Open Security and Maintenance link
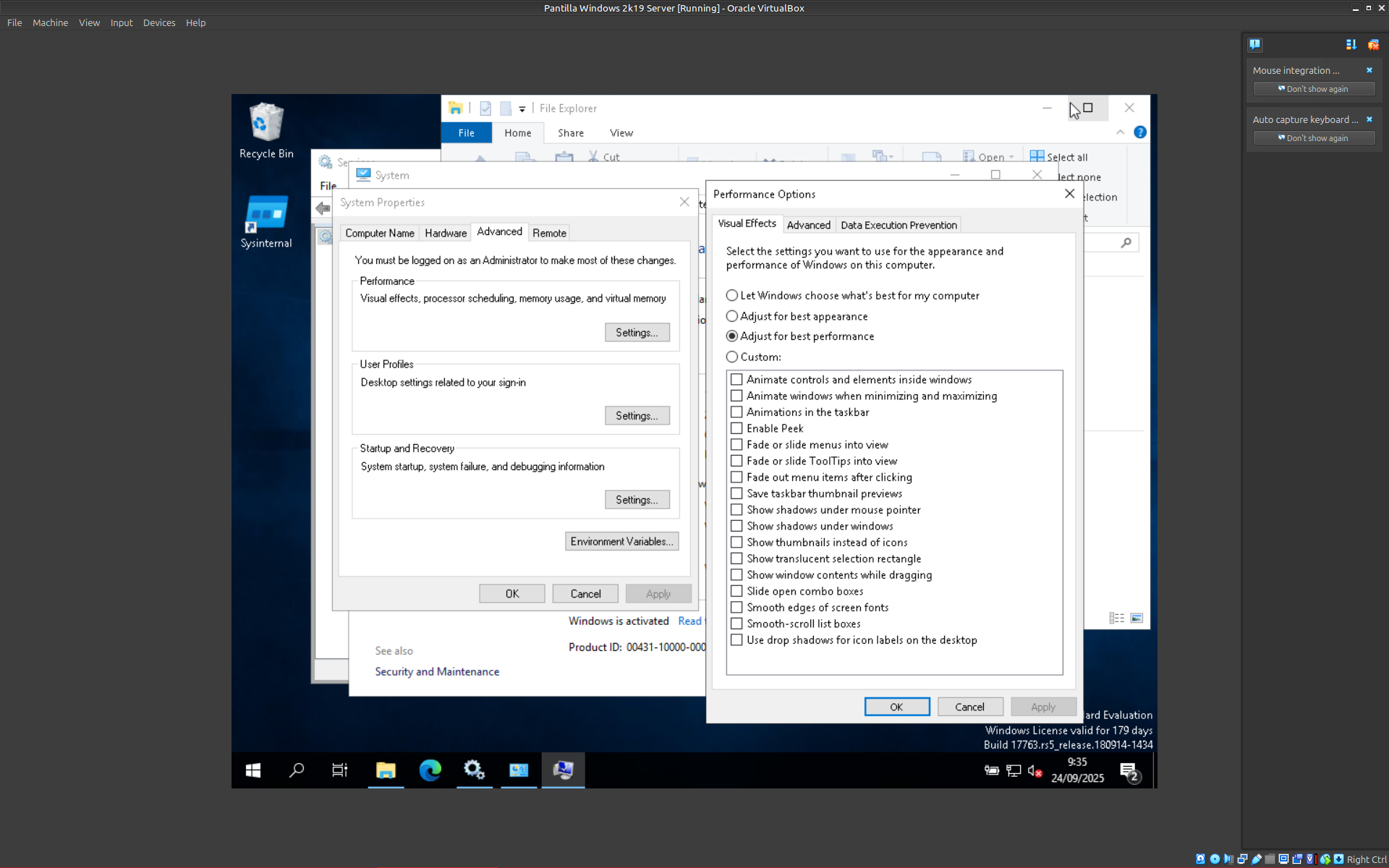This screenshot has width=1389, height=868. (x=437, y=671)
